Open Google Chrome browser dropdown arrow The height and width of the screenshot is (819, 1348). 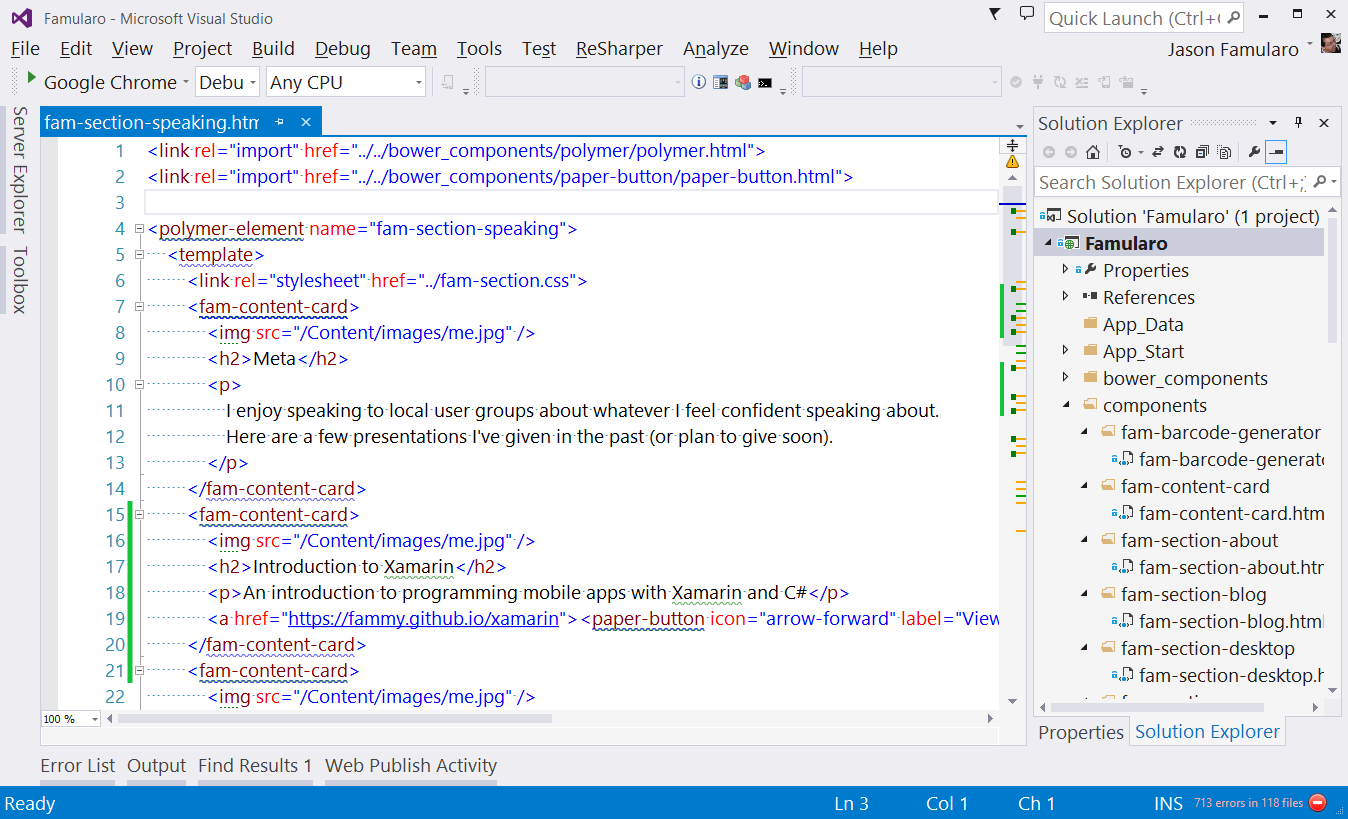click(x=185, y=82)
